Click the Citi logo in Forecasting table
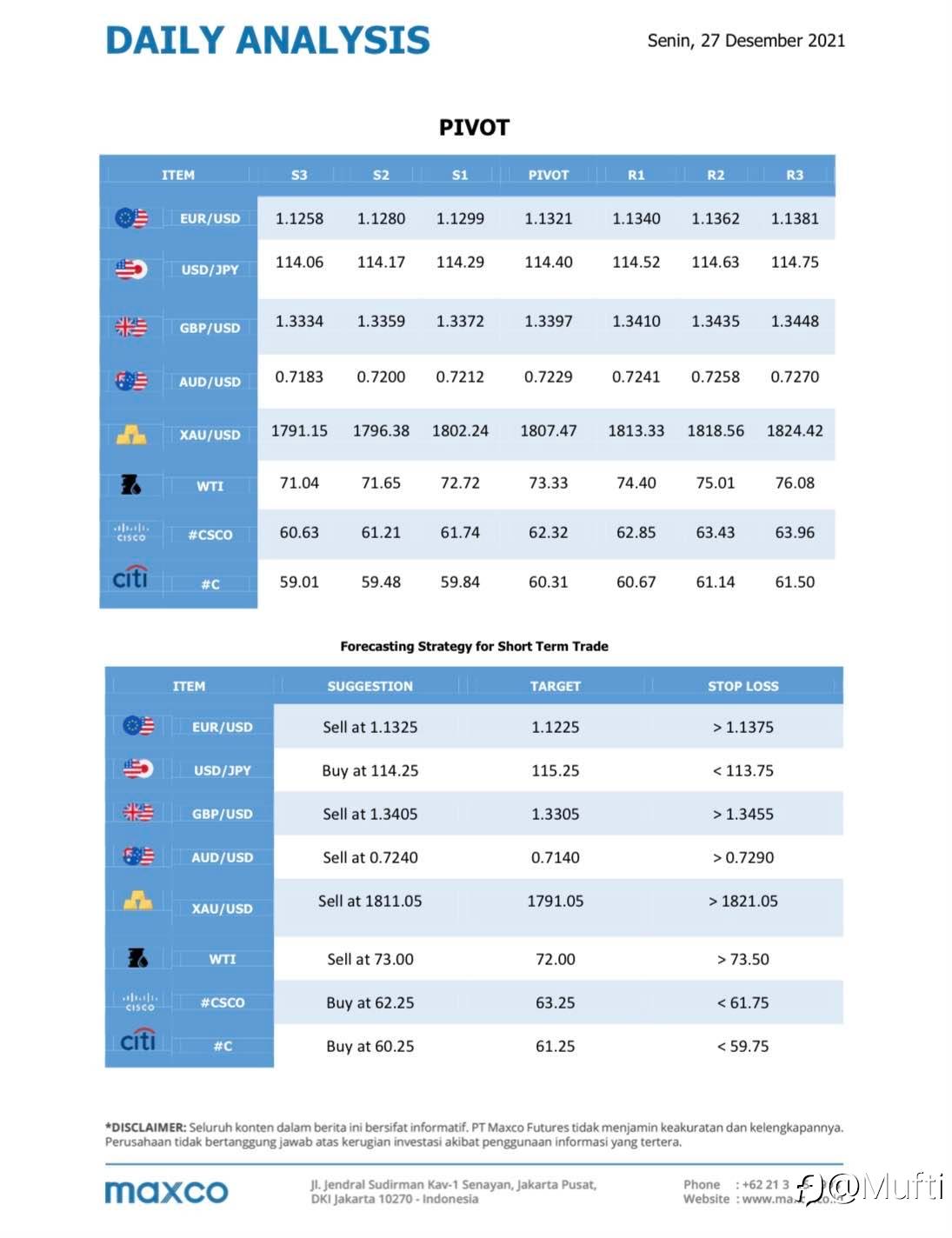Screen dimensions: 952x1238 (137, 1039)
